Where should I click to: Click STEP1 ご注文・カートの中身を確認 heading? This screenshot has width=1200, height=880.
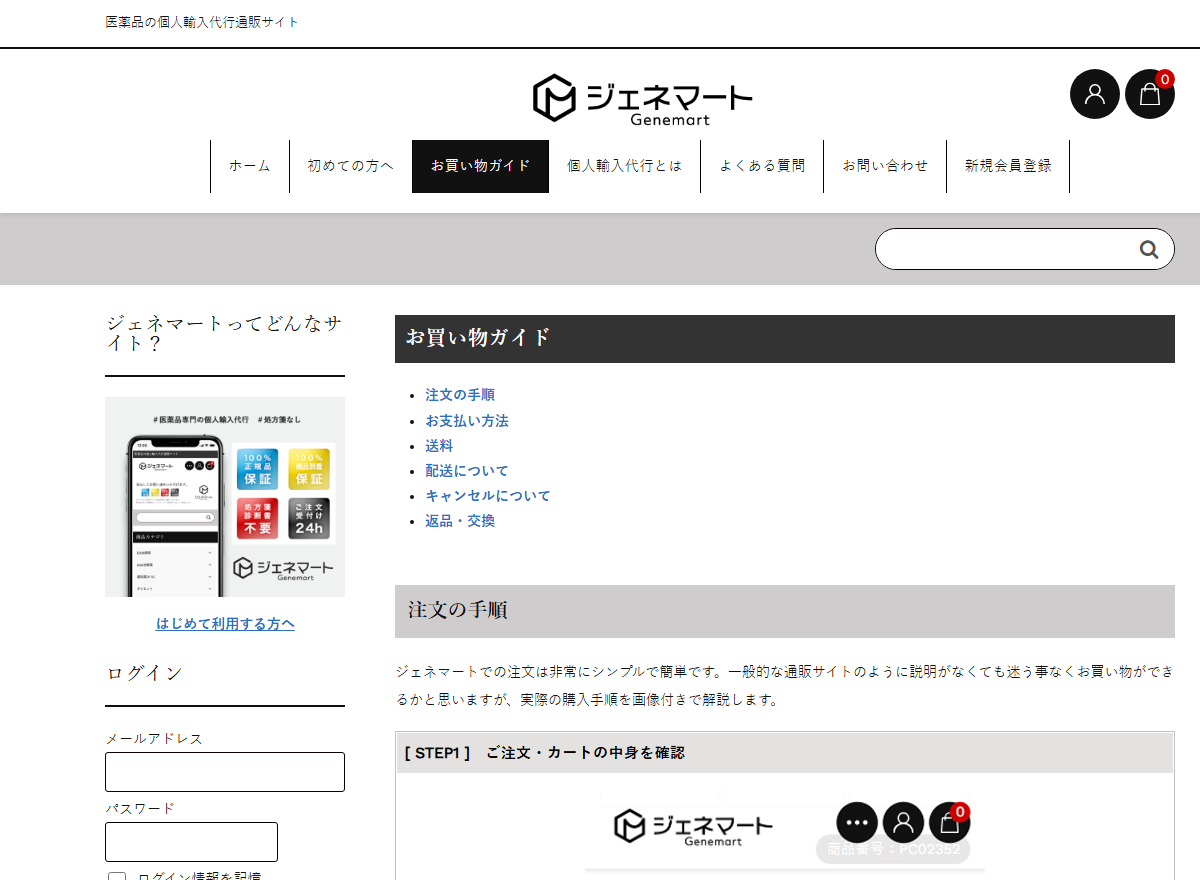pyautogui.click(x=785, y=753)
